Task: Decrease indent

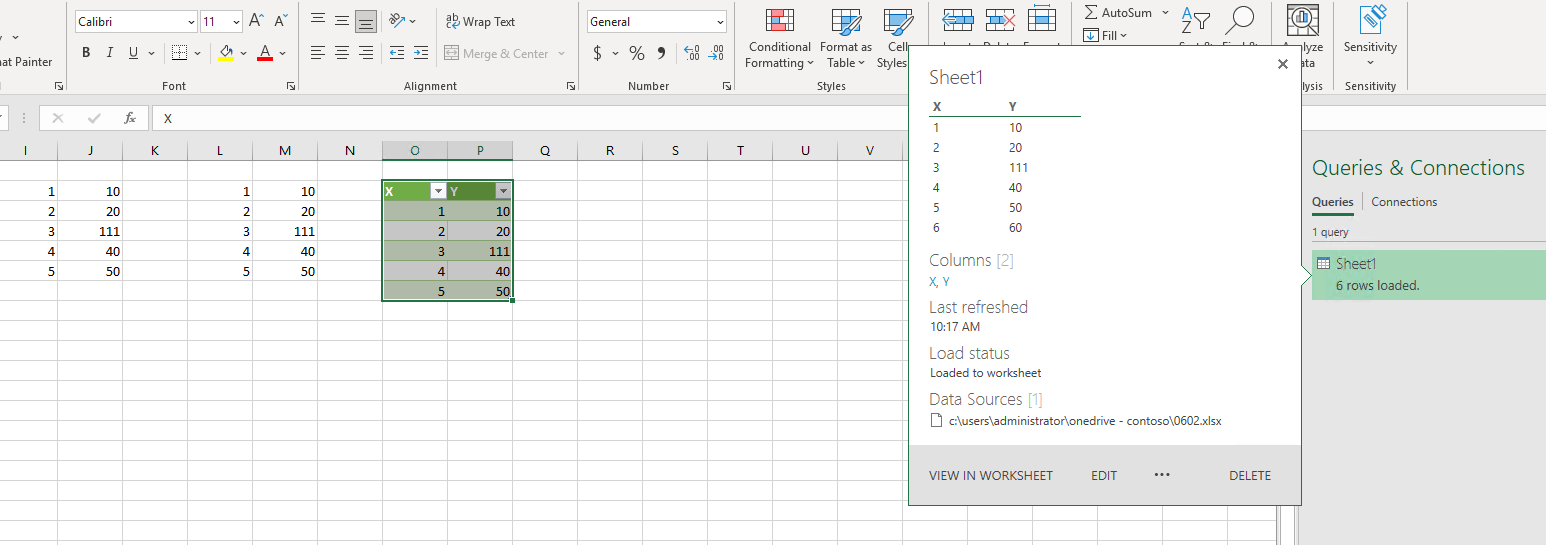Action: [397, 53]
